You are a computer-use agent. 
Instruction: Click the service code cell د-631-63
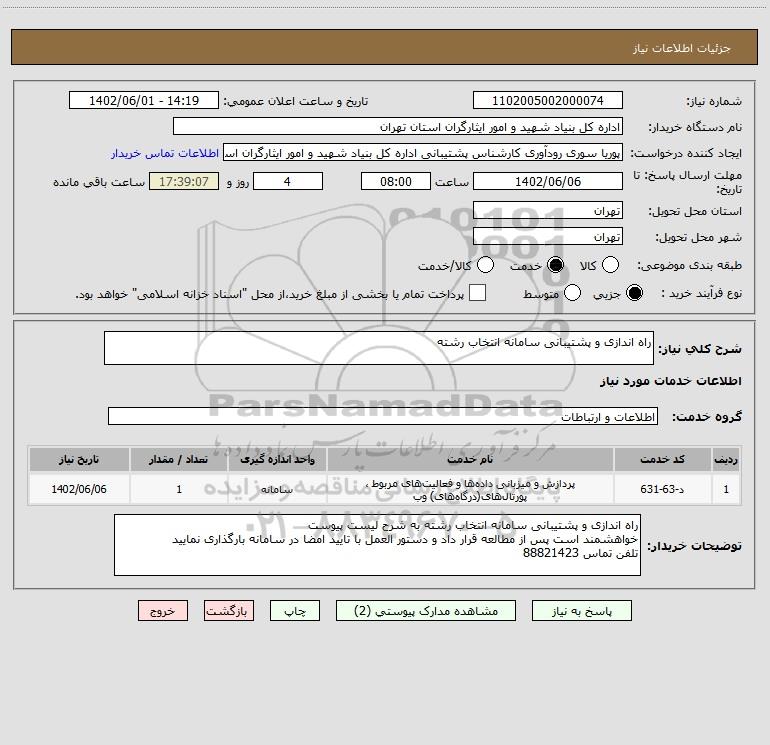(662, 489)
